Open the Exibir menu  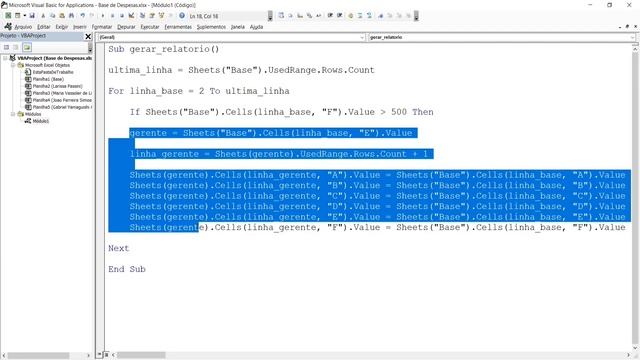(62, 27)
